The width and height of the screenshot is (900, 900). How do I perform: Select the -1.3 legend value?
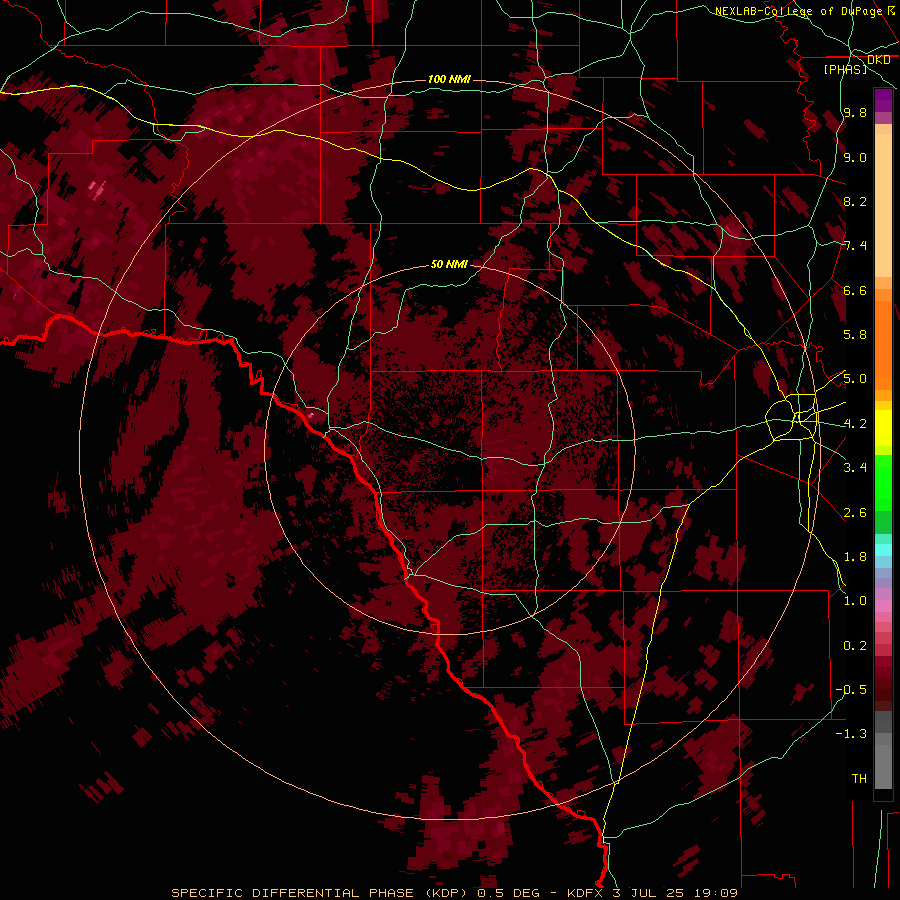(852, 734)
